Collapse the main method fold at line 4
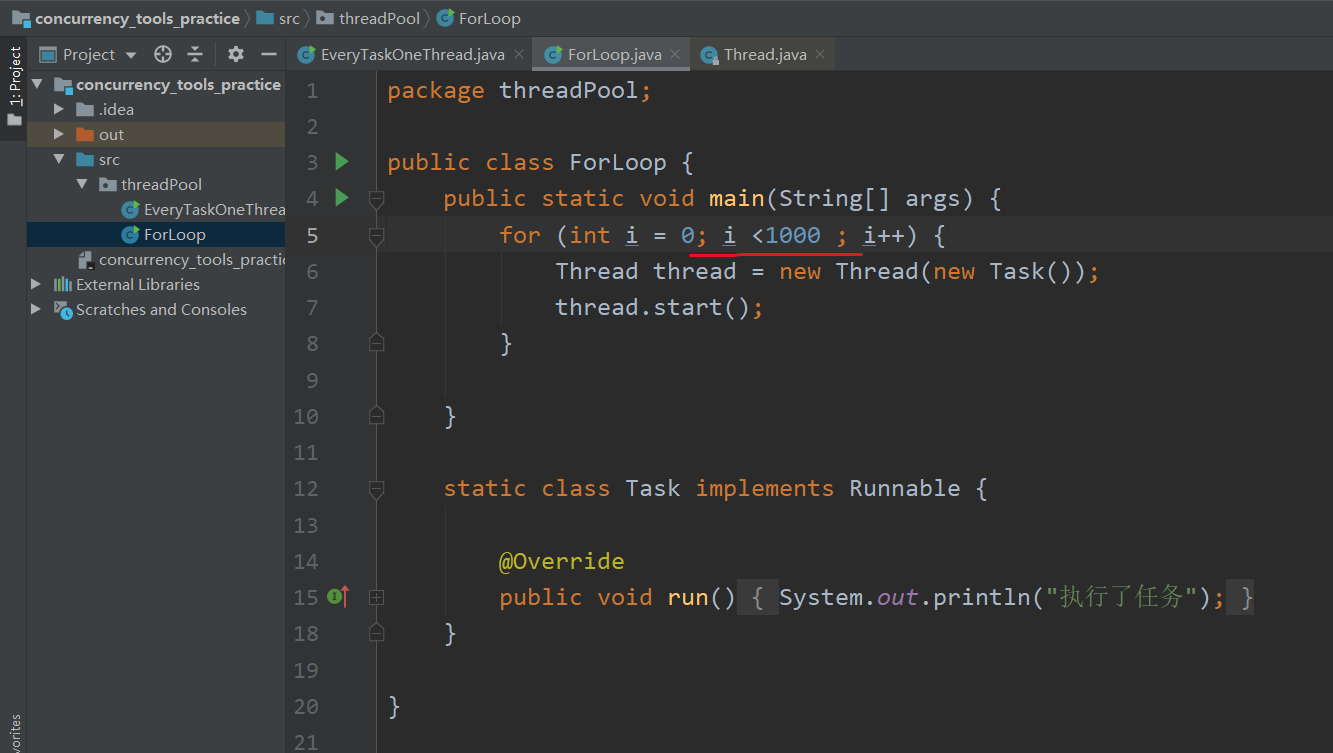 [376, 199]
